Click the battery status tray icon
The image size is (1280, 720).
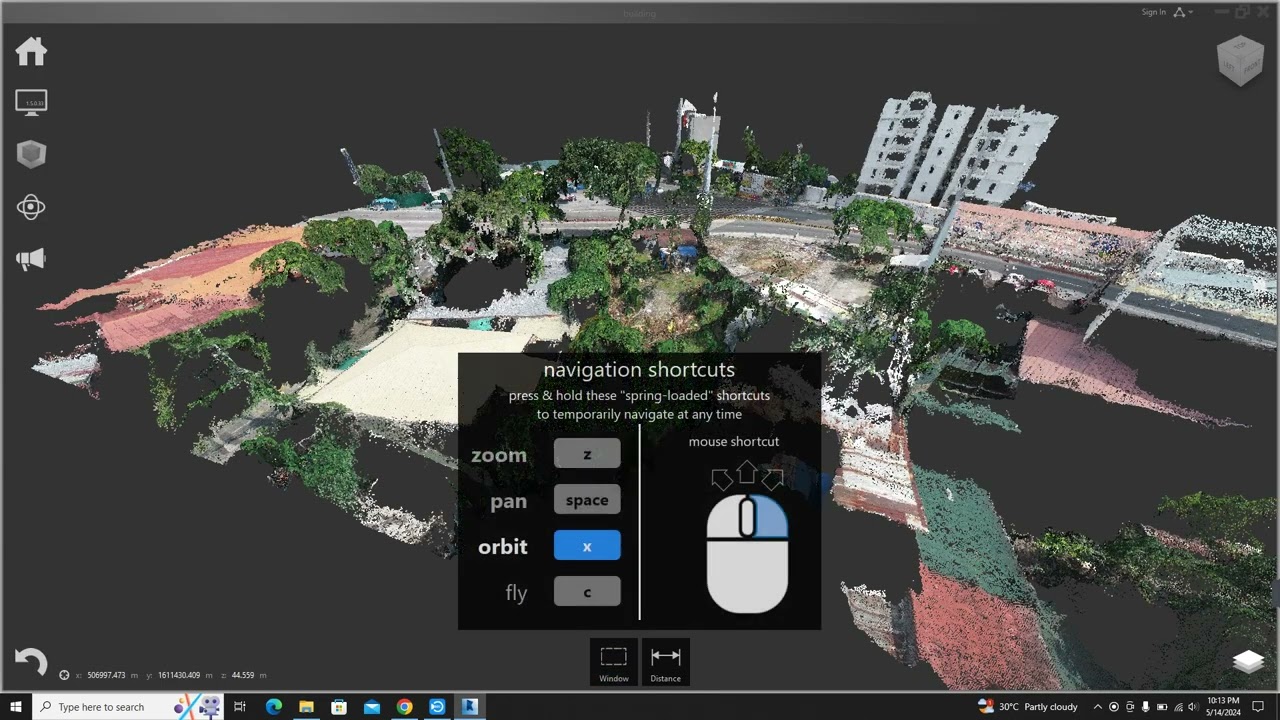coord(1161,707)
